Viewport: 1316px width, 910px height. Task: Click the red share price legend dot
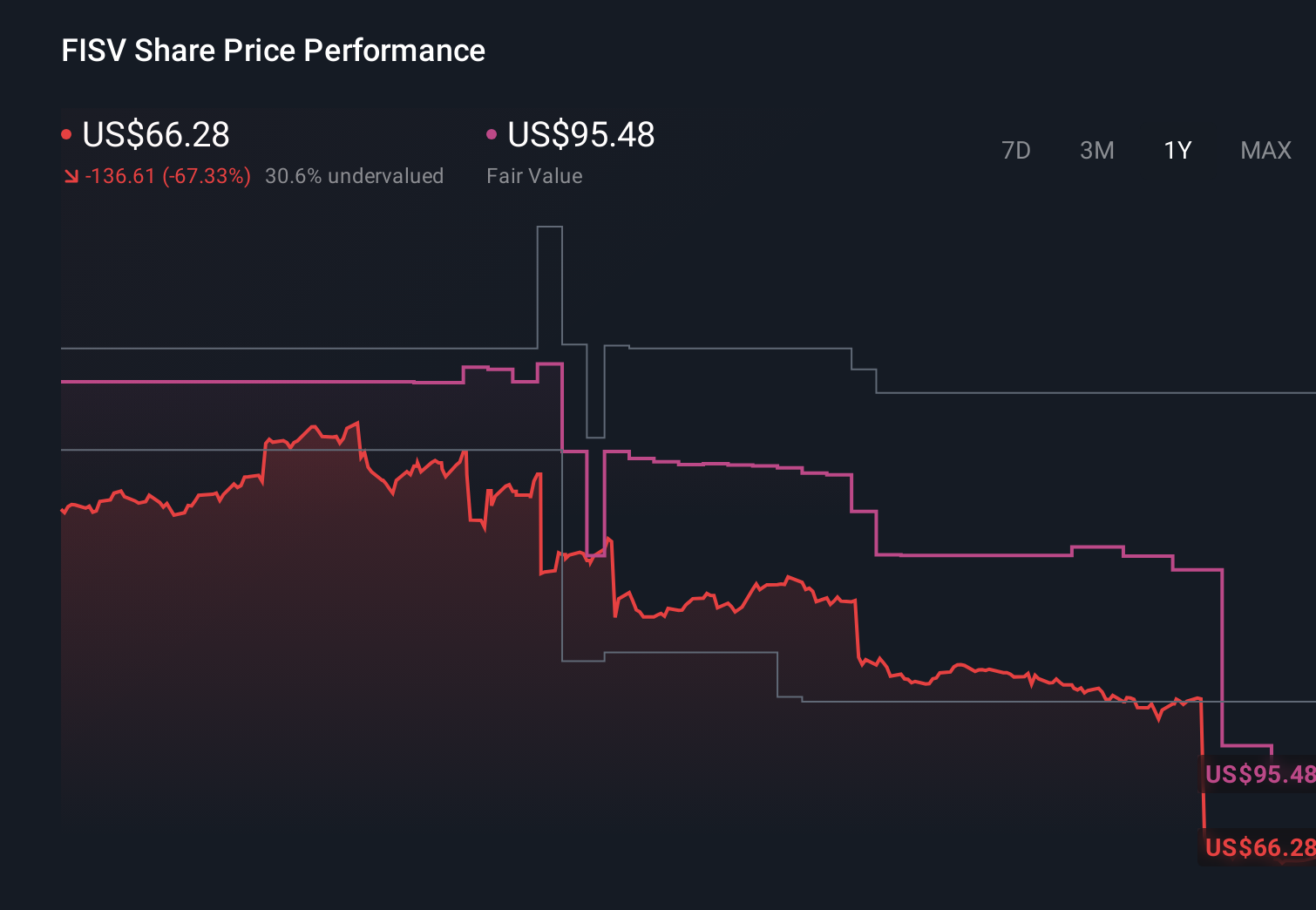point(67,132)
